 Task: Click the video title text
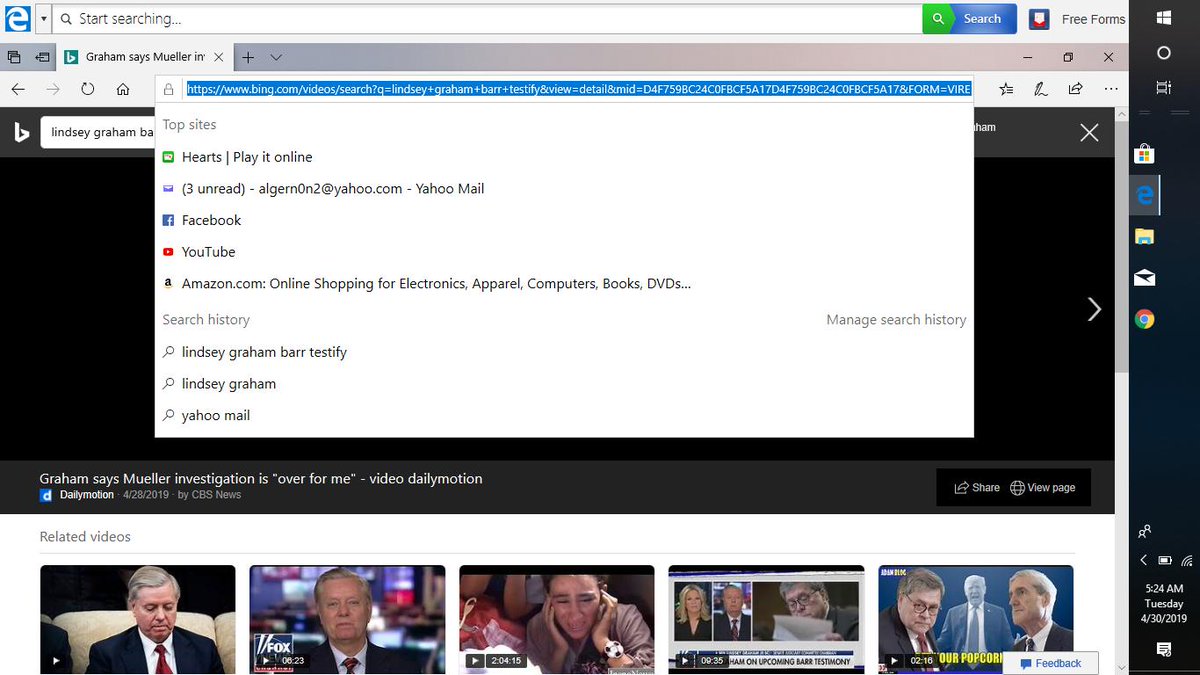pos(261,479)
